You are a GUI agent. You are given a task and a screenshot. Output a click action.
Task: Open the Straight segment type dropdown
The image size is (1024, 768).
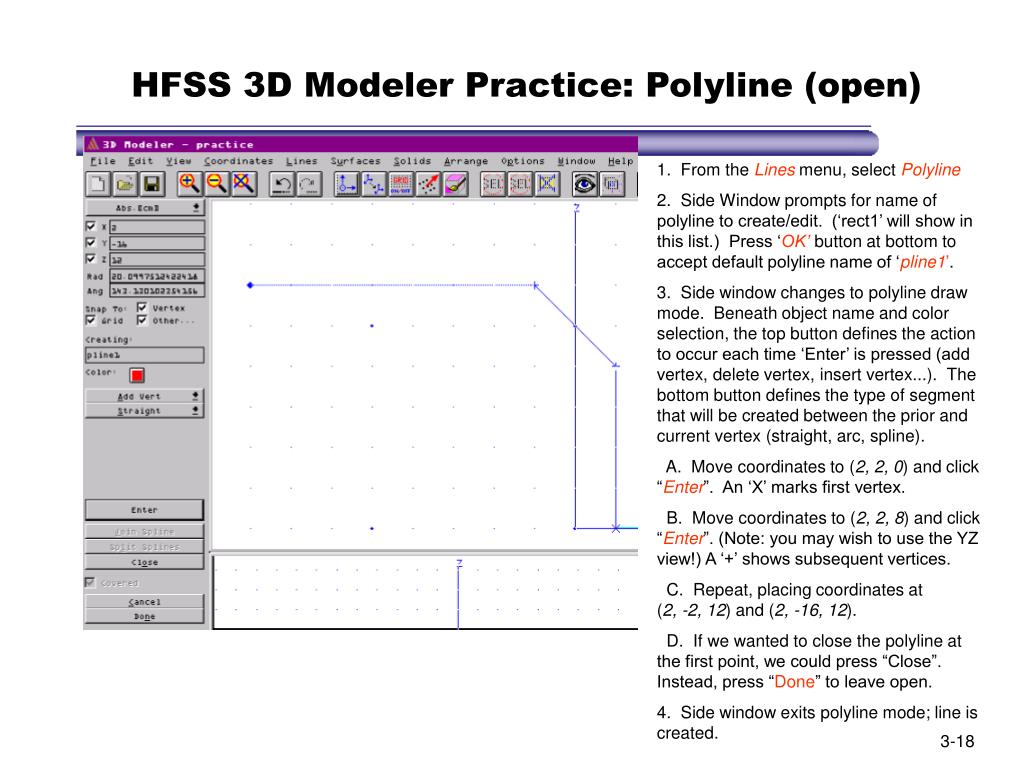pyautogui.click(x=144, y=410)
